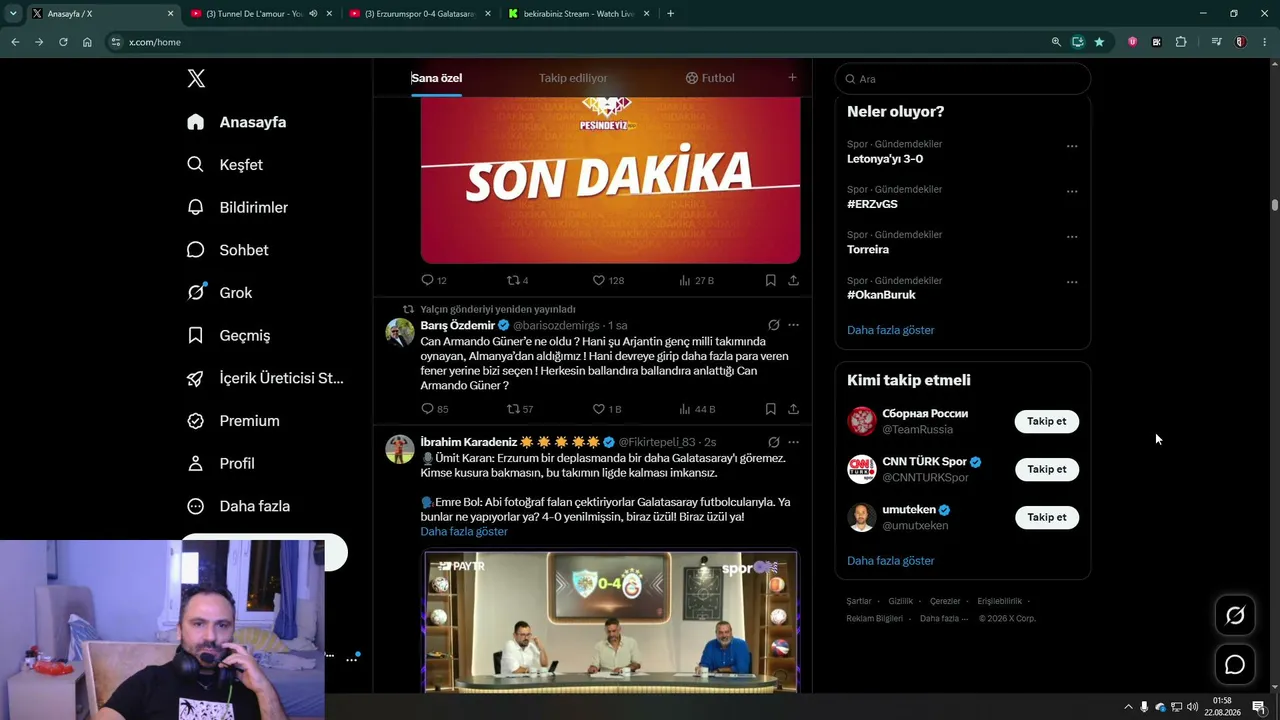Open more options on İbrahim Karadeniz's post
This screenshot has height=720, width=1280.
point(793,442)
